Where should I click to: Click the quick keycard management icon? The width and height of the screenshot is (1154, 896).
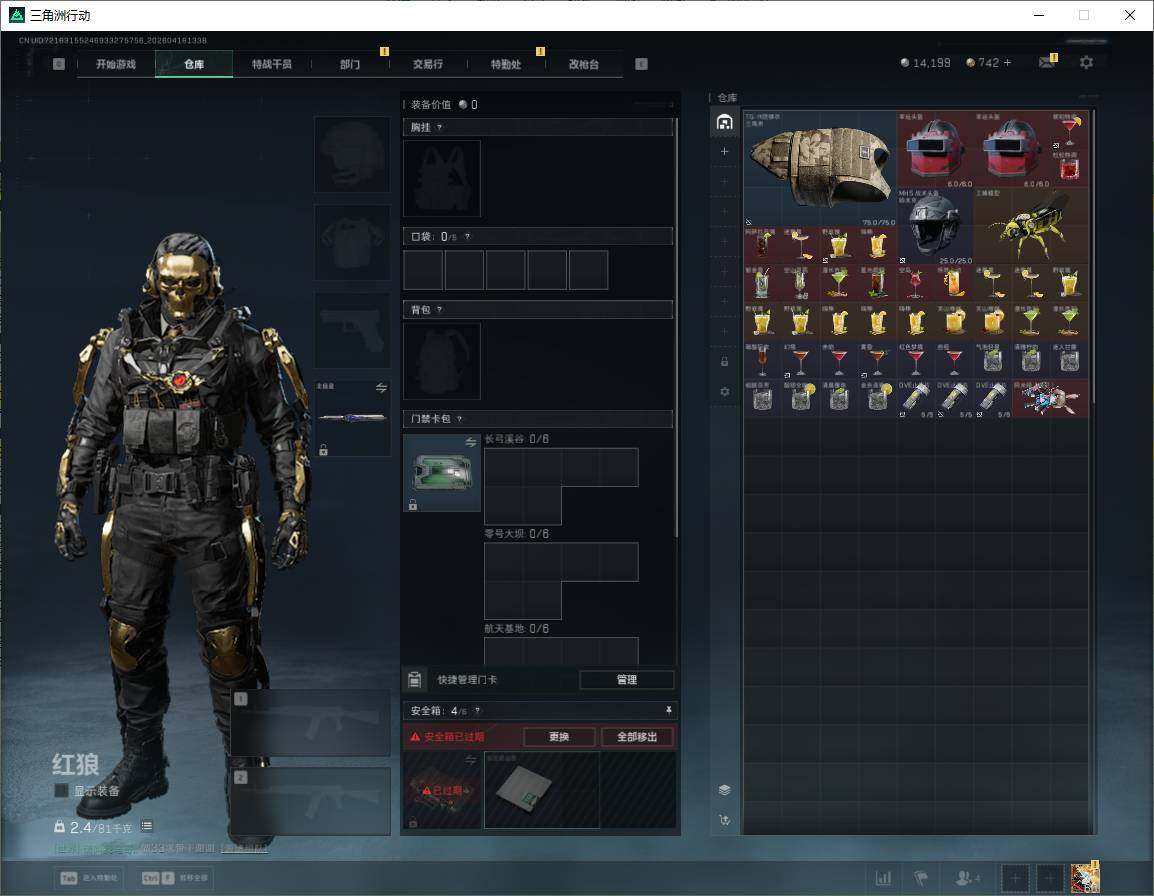pos(414,680)
